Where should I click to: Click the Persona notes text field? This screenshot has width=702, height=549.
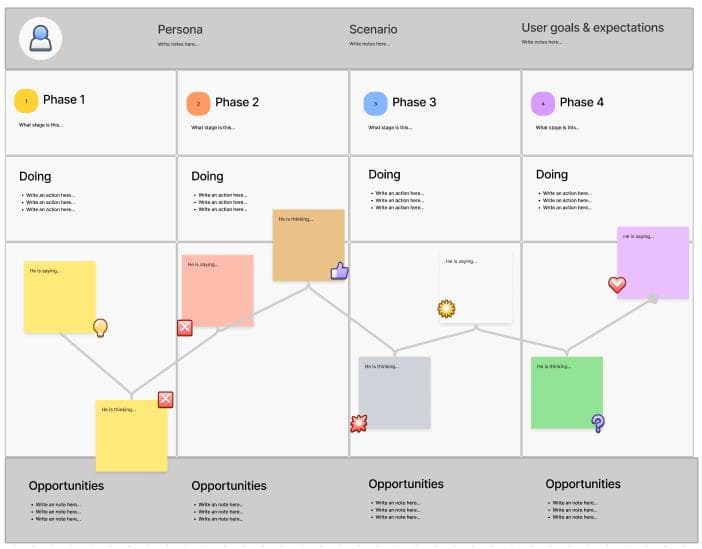(x=178, y=44)
